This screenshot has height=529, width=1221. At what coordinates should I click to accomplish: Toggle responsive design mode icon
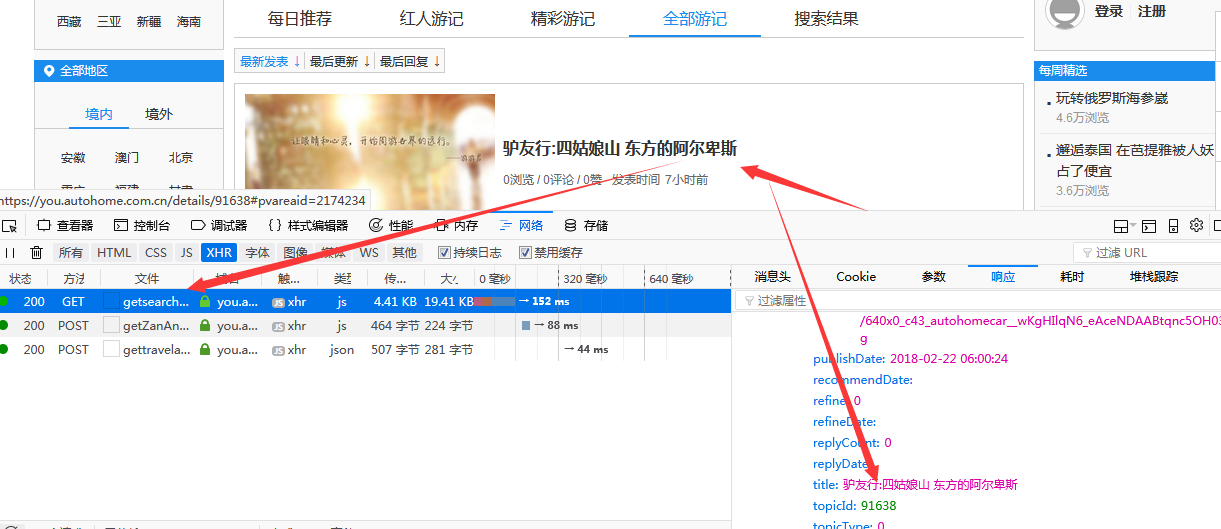1173,226
